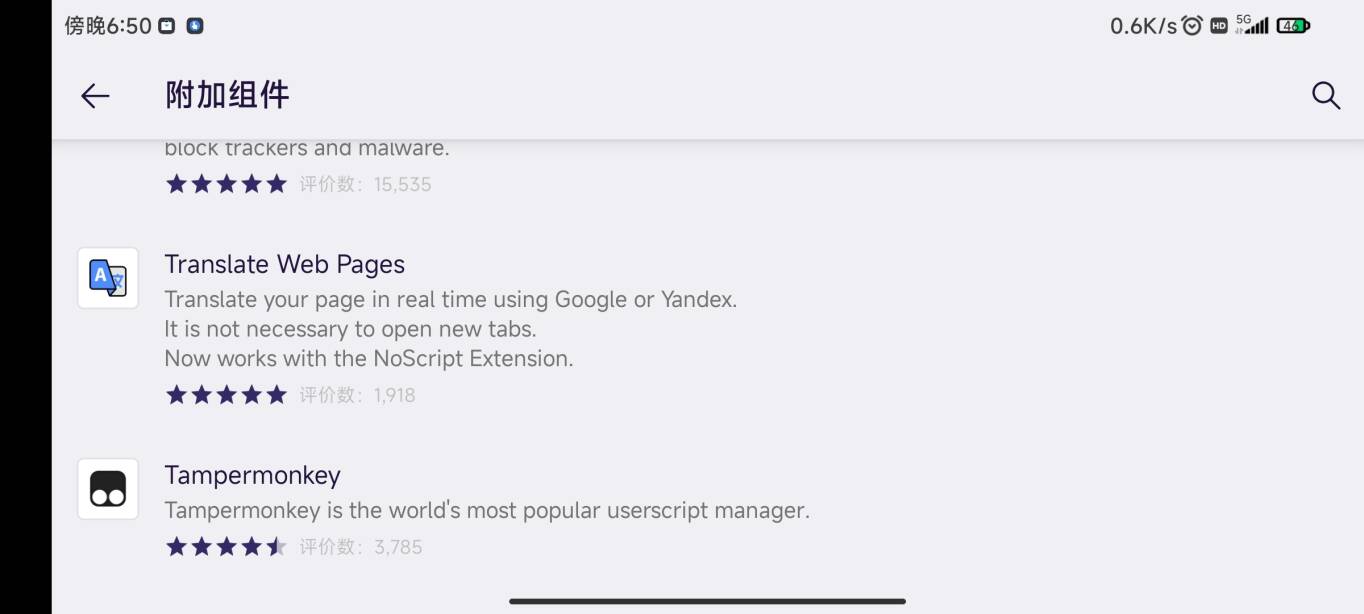Image resolution: width=1364 pixels, height=614 pixels.
Task: Tap the 15,535 review count
Action: coord(402,184)
